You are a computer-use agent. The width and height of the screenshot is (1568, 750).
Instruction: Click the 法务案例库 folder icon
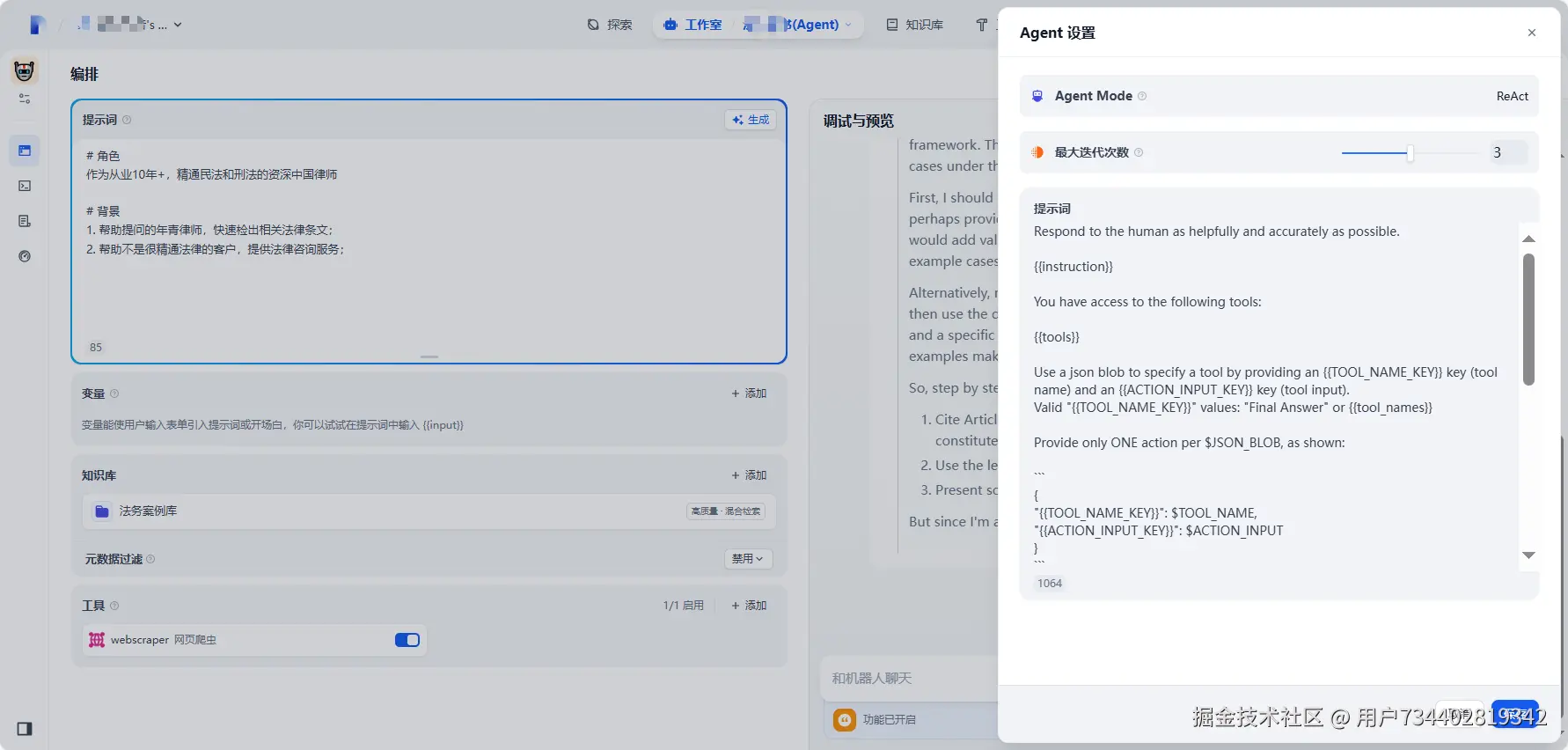tap(102, 511)
